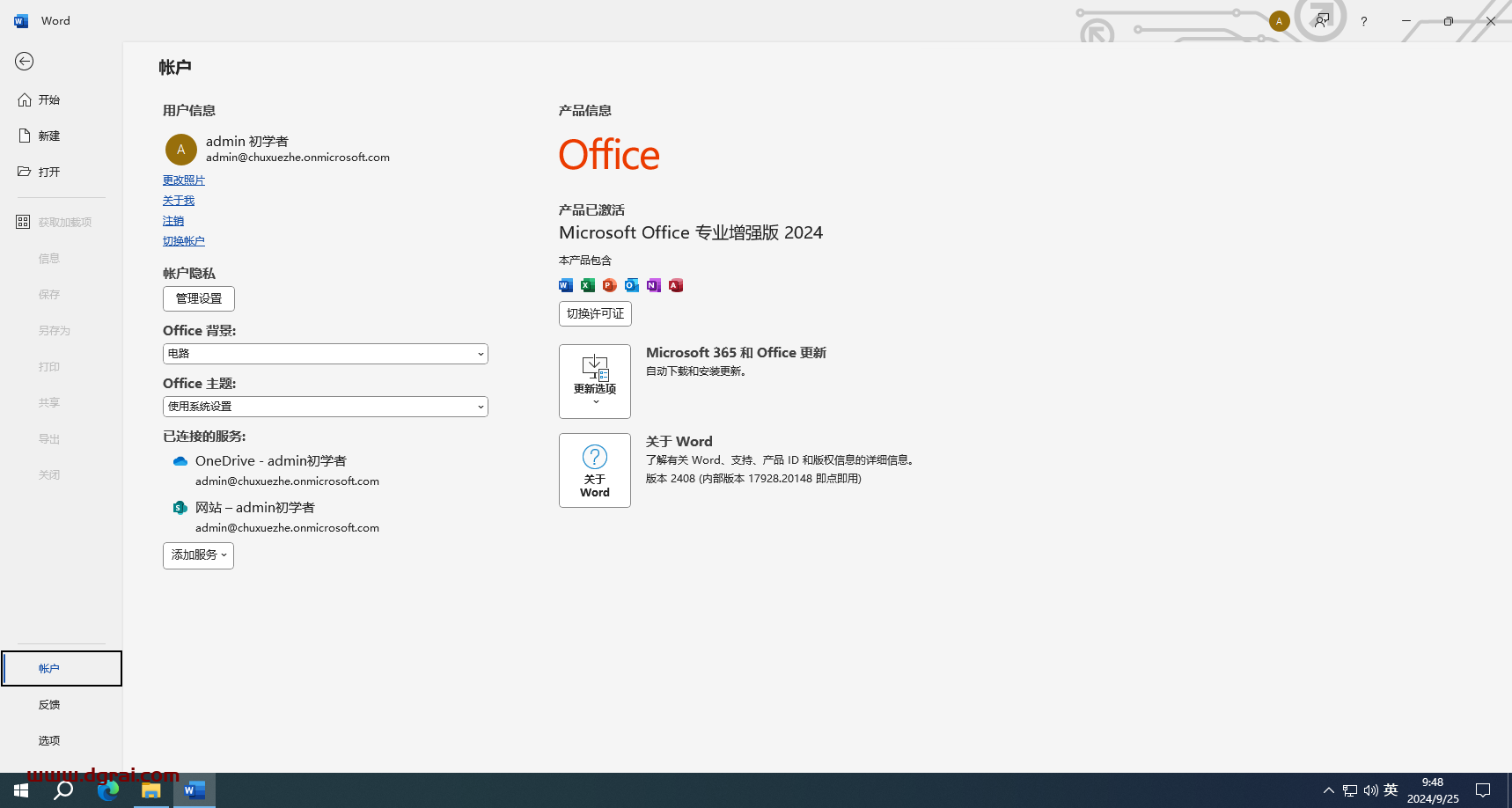Open the 选项 page from sidebar
Viewport: 1512px width, 808px height.
coord(49,740)
